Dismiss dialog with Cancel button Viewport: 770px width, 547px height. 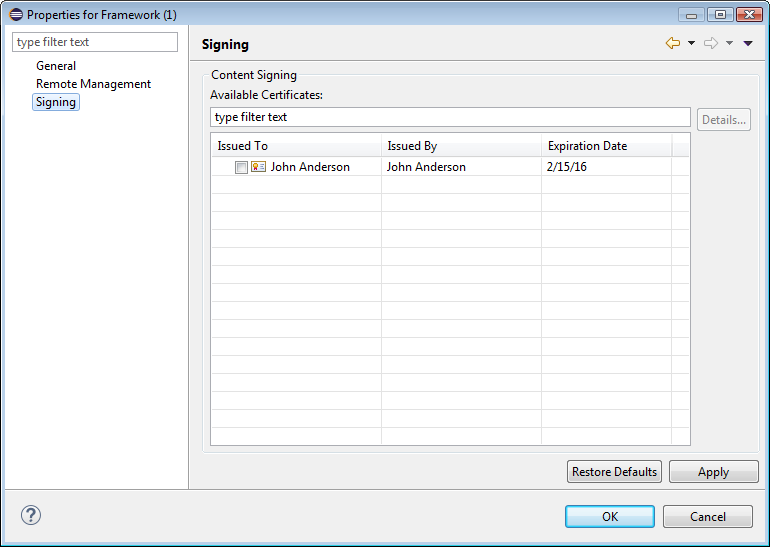pos(708,517)
